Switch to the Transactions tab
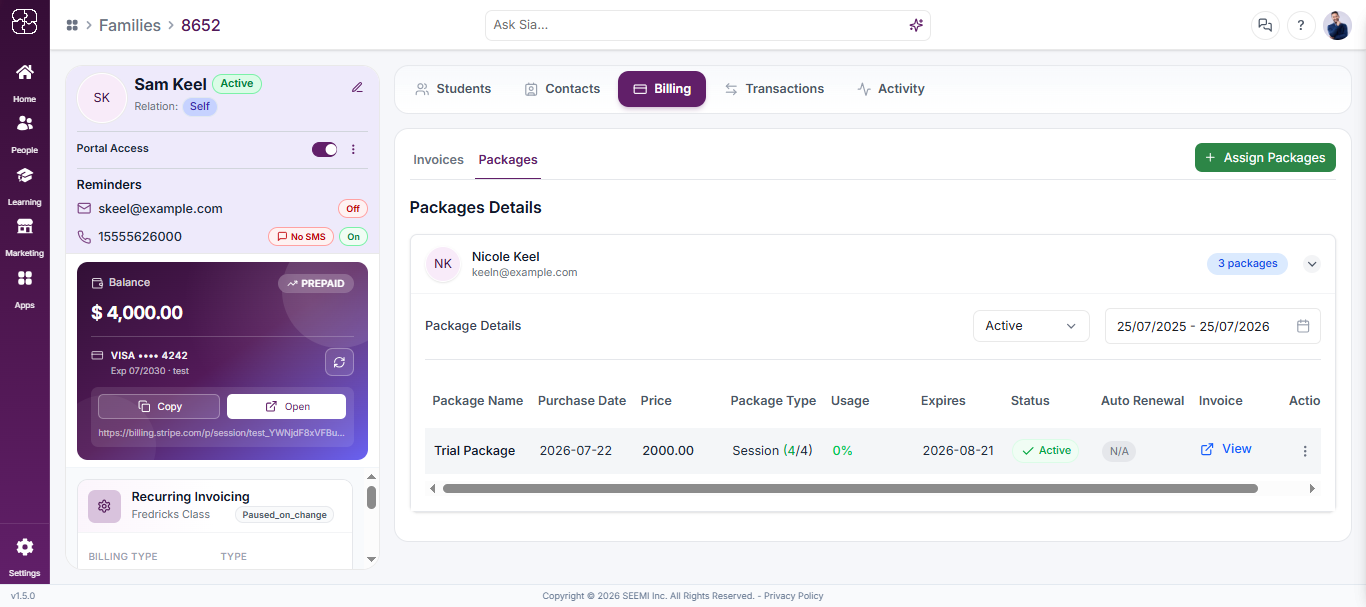This screenshot has height=607, width=1366. coord(775,89)
